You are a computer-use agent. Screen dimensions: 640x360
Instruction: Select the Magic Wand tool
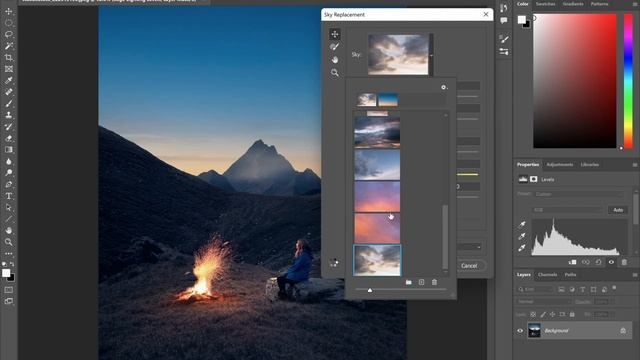point(9,46)
